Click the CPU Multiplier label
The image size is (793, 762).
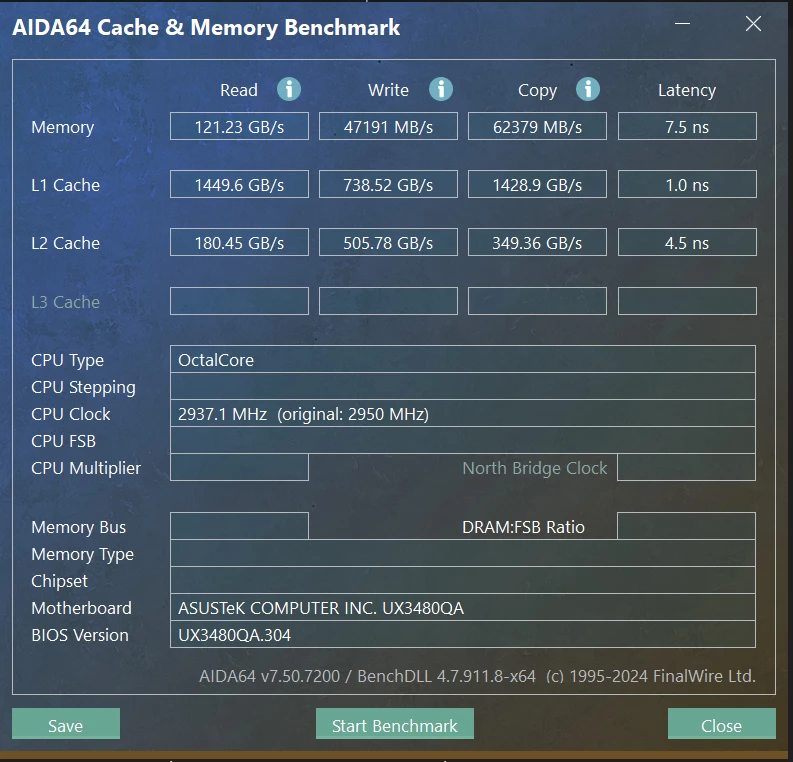pyautogui.click(x=86, y=468)
